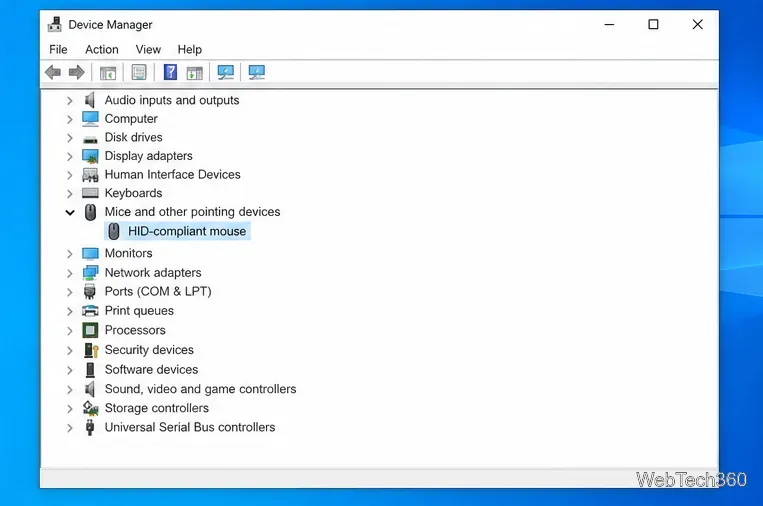Viewport: 763px width, 506px height.
Task: Close the Device Manager window
Action: pos(697,24)
